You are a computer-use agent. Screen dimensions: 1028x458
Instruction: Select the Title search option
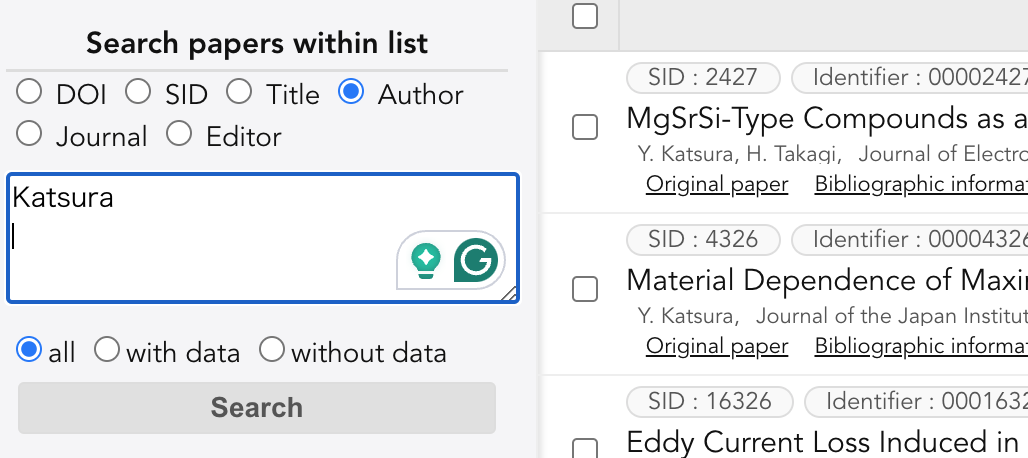click(239, 92)
